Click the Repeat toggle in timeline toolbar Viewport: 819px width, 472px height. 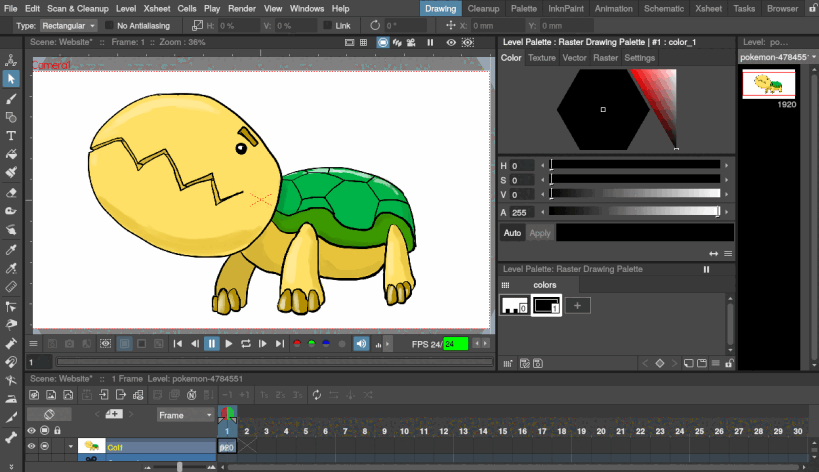[x=317, y=395]
